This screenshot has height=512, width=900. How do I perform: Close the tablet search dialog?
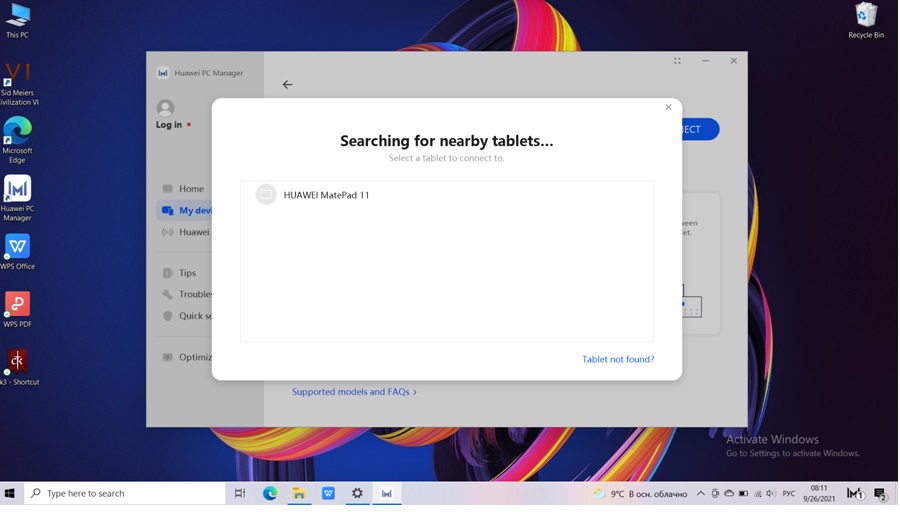click(x=668, y=107)
